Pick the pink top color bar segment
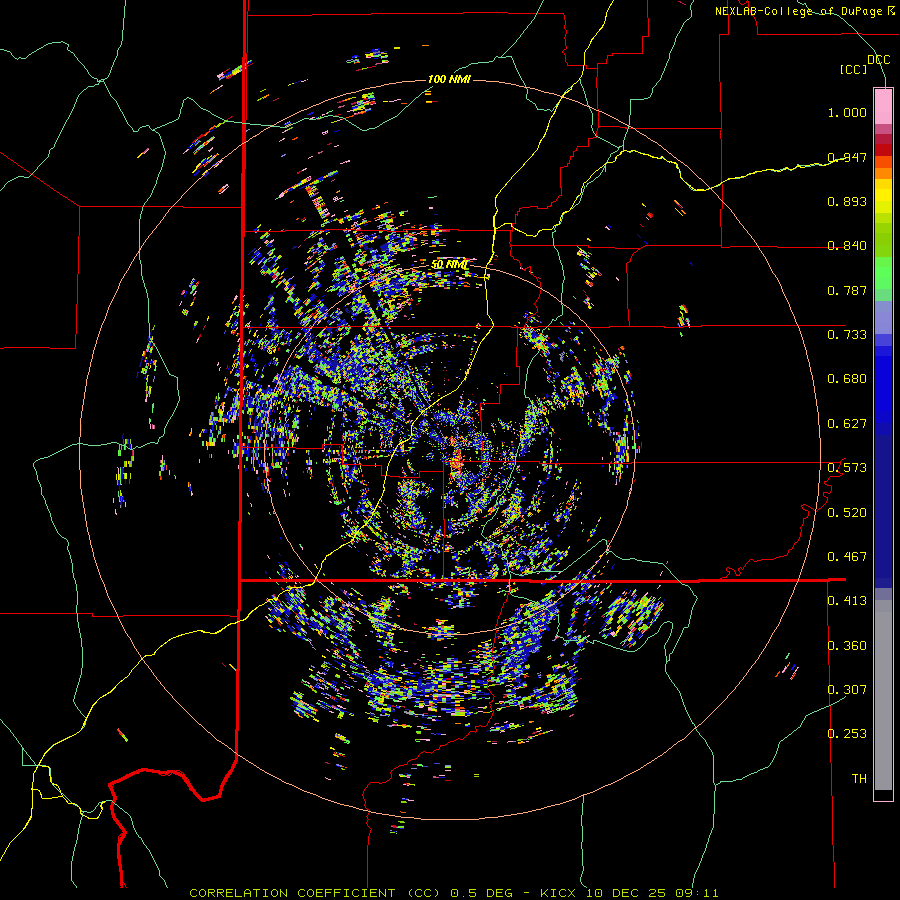 pos(883,106)
